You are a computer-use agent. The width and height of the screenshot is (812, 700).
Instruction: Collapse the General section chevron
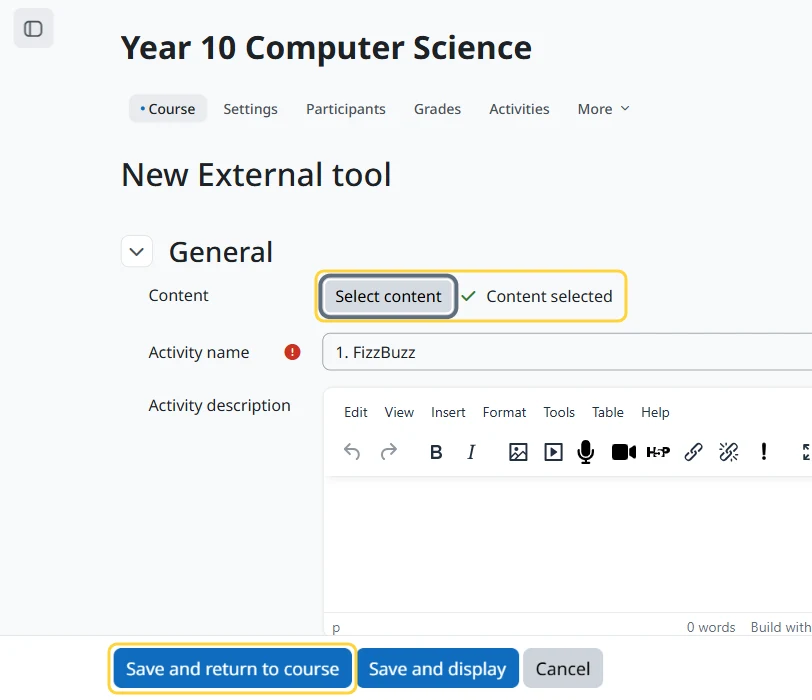pos(137,252)
